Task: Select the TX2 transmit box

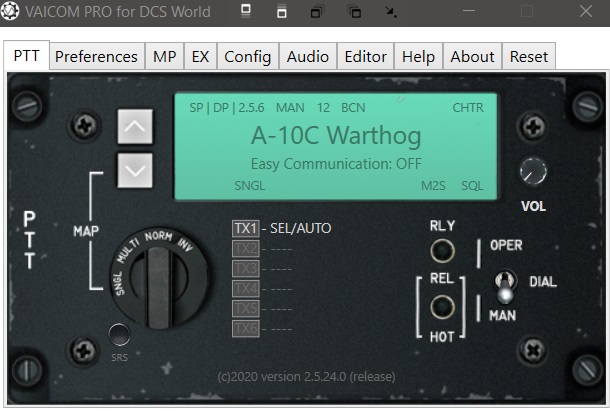Action: [245, 249]
